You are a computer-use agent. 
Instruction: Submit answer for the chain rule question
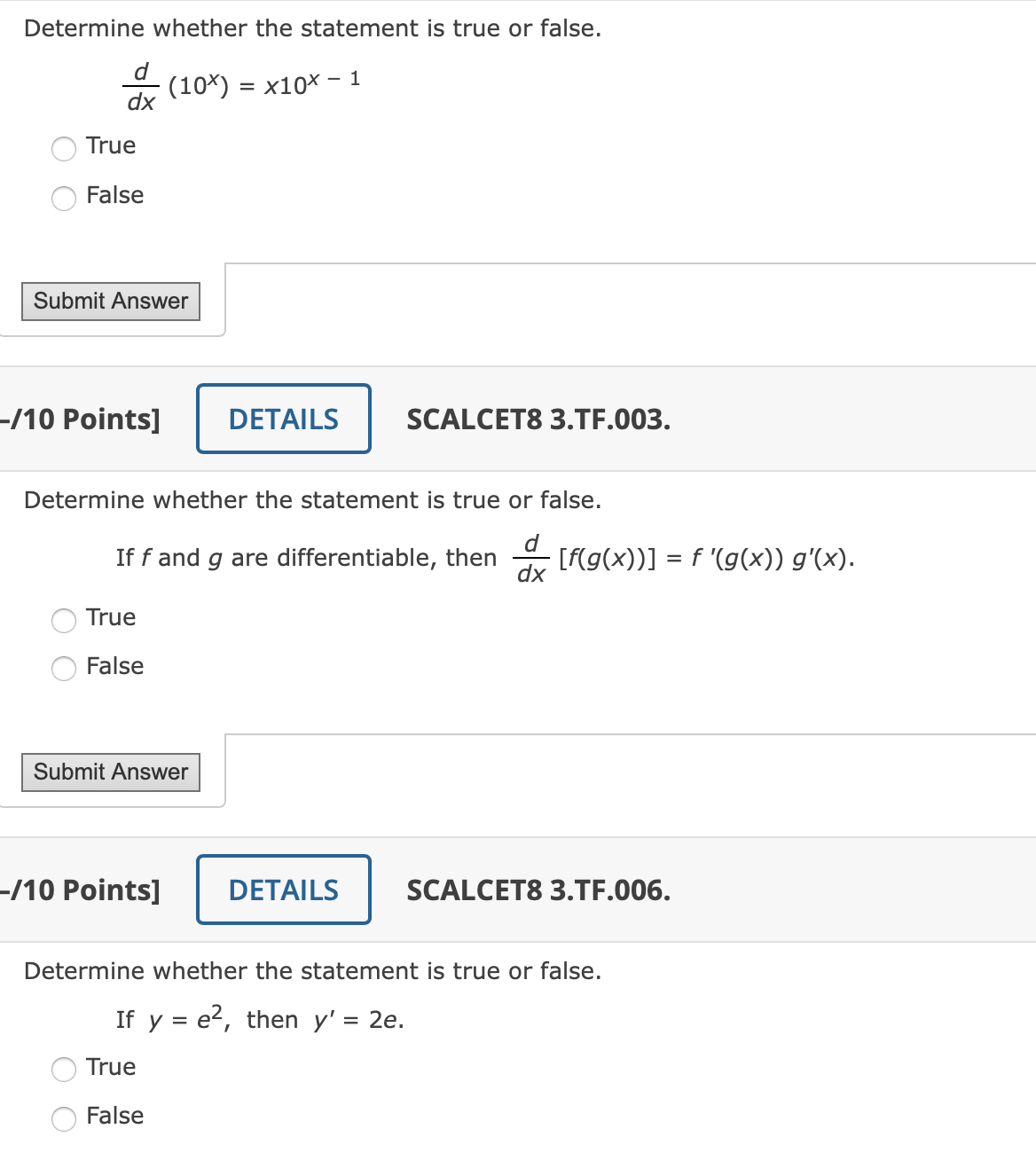point(110,772)
